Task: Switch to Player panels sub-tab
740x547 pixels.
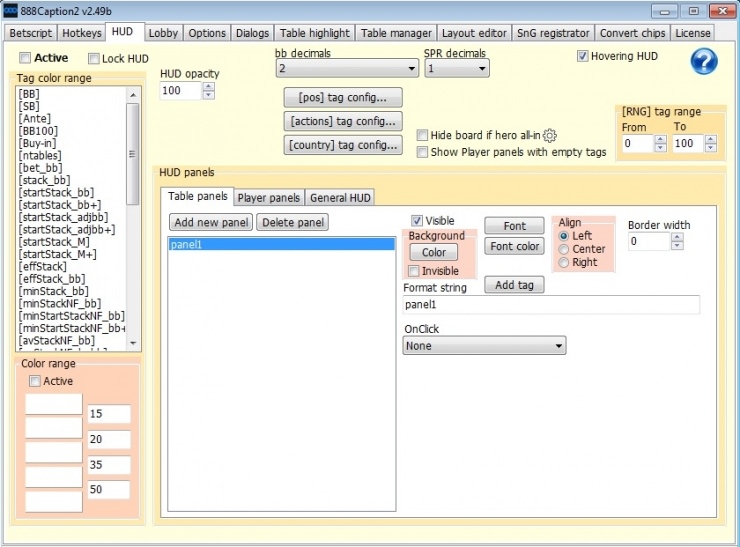Action: point(269,198)
